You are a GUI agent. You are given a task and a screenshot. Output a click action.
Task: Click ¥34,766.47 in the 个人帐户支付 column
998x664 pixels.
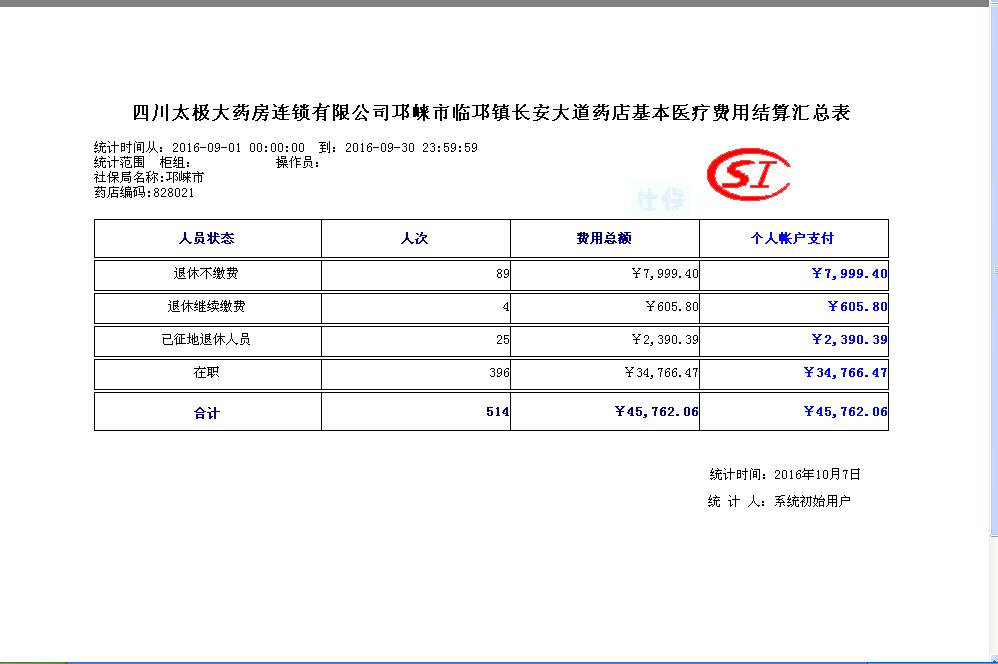[846, 373]
